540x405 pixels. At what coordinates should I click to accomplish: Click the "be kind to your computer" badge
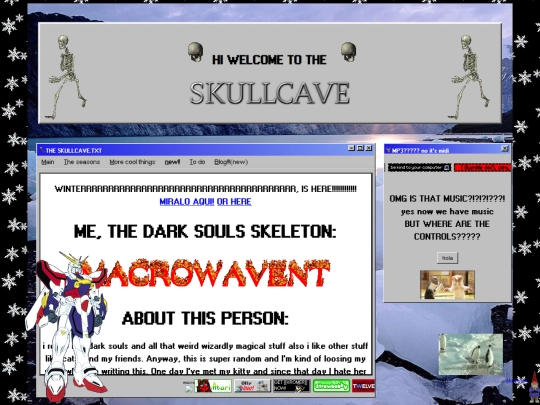coord(419,167)
